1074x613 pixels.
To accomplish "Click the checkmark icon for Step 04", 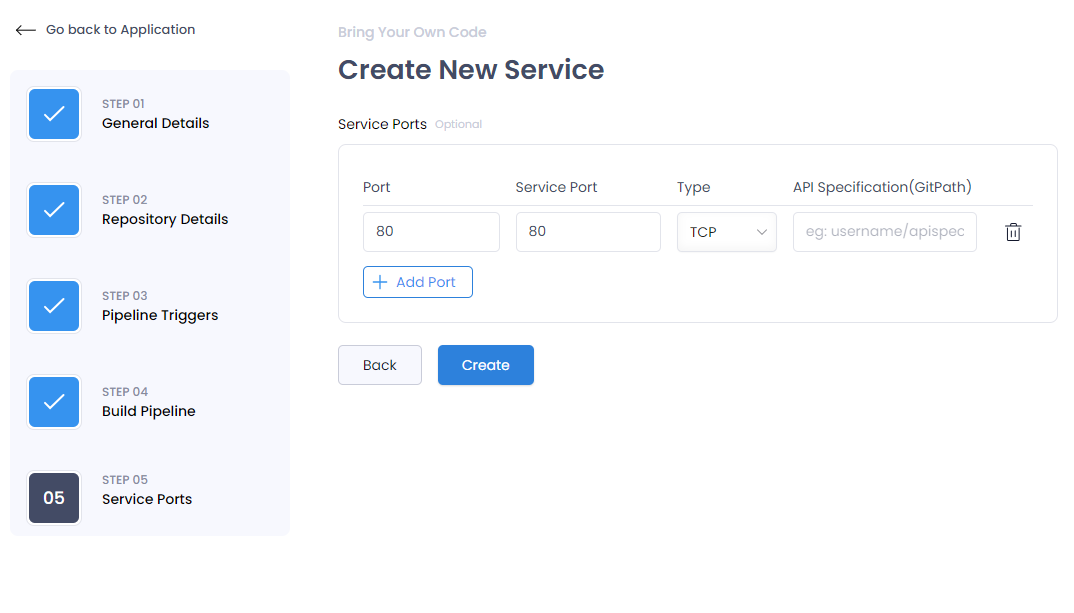I will (x=54, y=402).
